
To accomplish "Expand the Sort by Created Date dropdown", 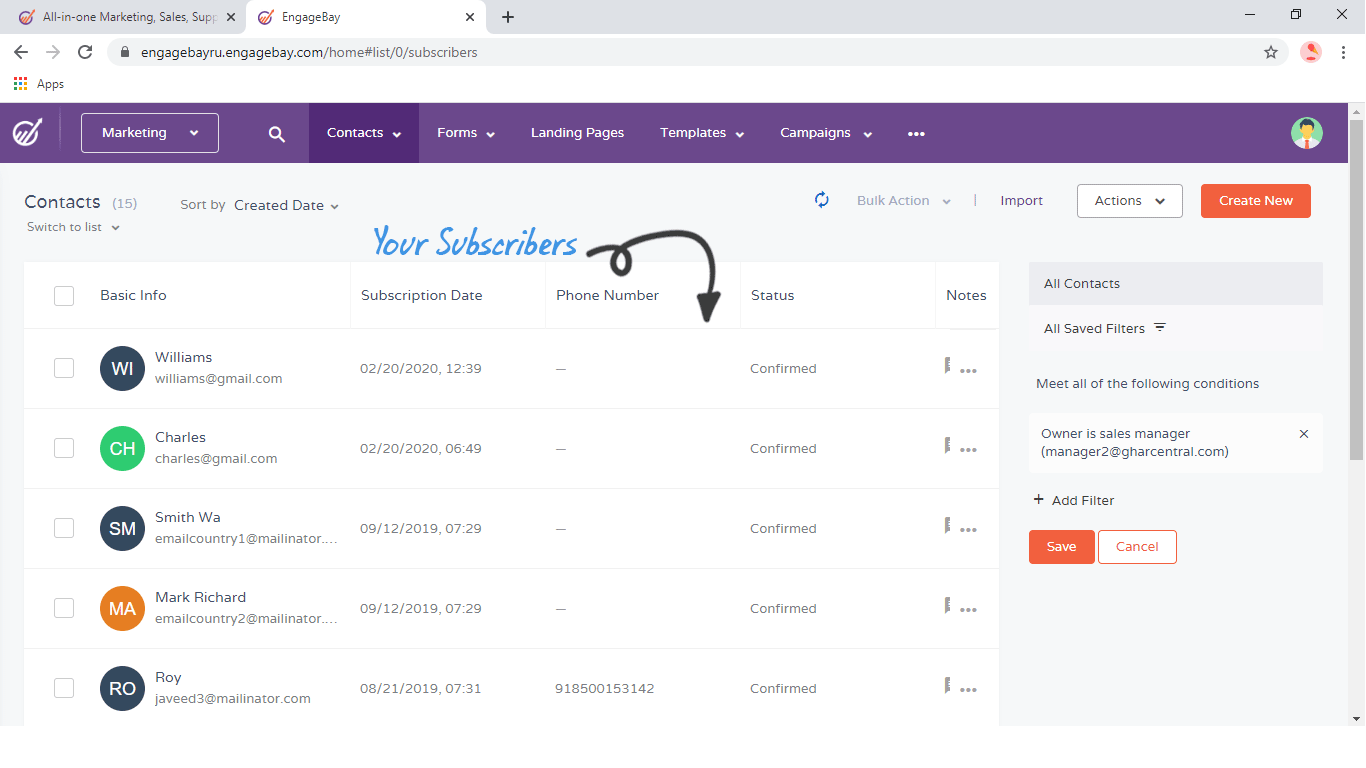I will (286, 205).
